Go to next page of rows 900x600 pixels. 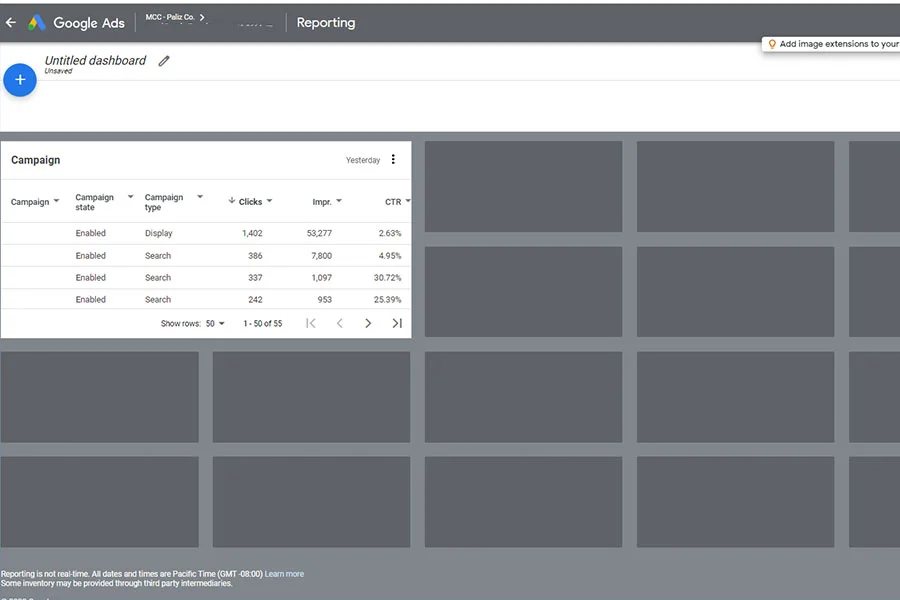(368, 323)
